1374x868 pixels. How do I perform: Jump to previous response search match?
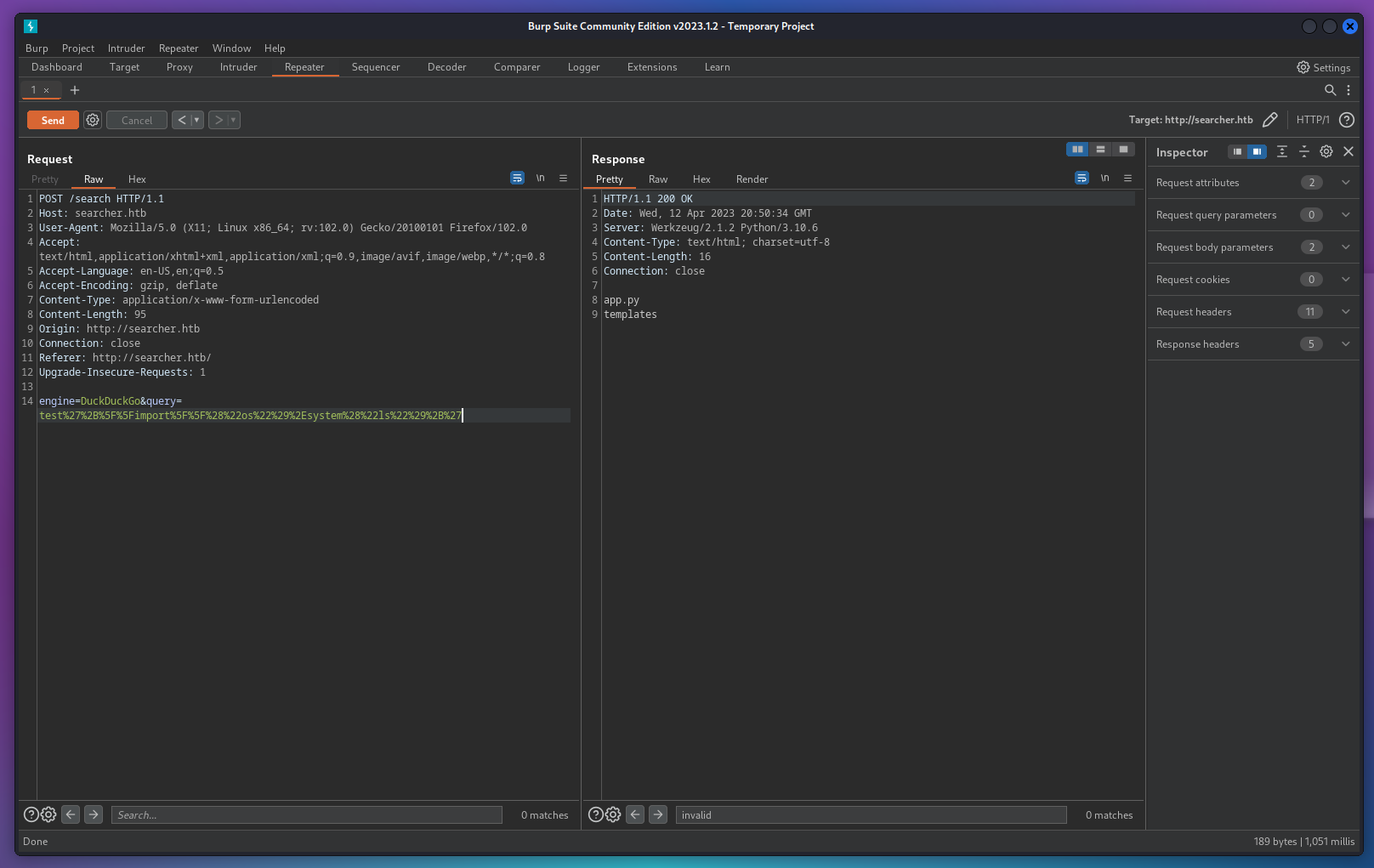coord(635,814)
